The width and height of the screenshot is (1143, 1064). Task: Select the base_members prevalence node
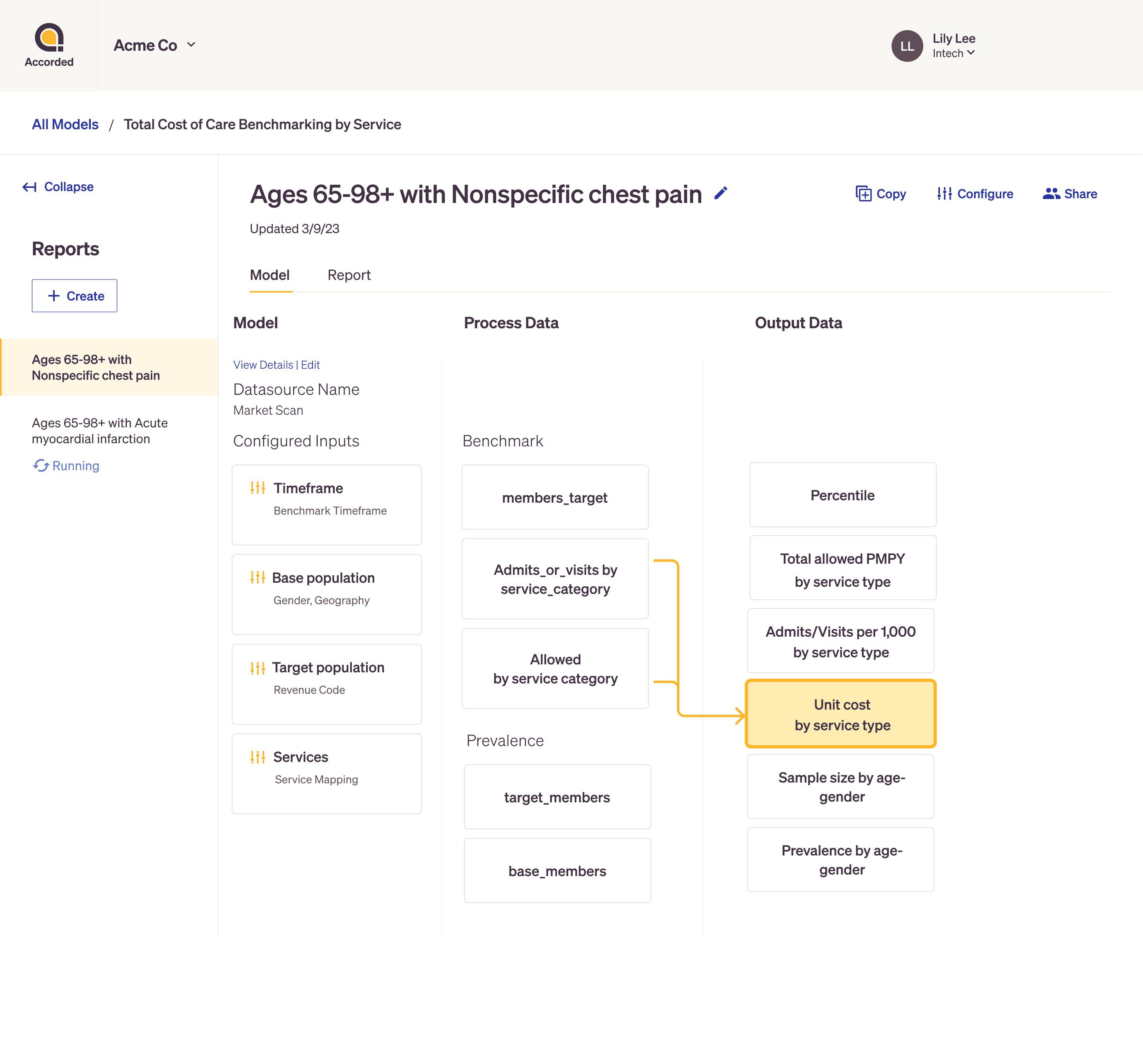pyautogui.click(x=557, y=870)
